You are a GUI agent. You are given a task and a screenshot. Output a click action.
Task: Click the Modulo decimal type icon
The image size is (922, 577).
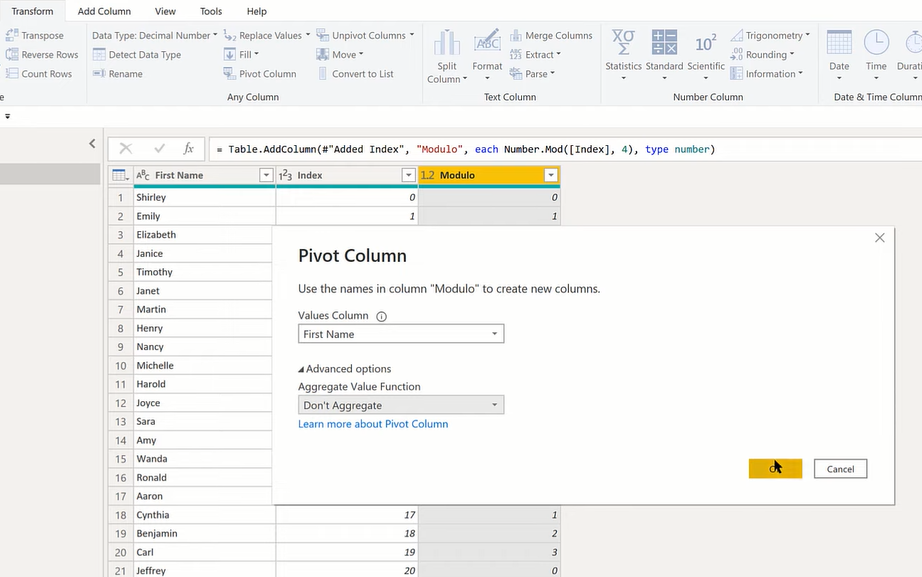pyautogui.click(x=427, y=175)
